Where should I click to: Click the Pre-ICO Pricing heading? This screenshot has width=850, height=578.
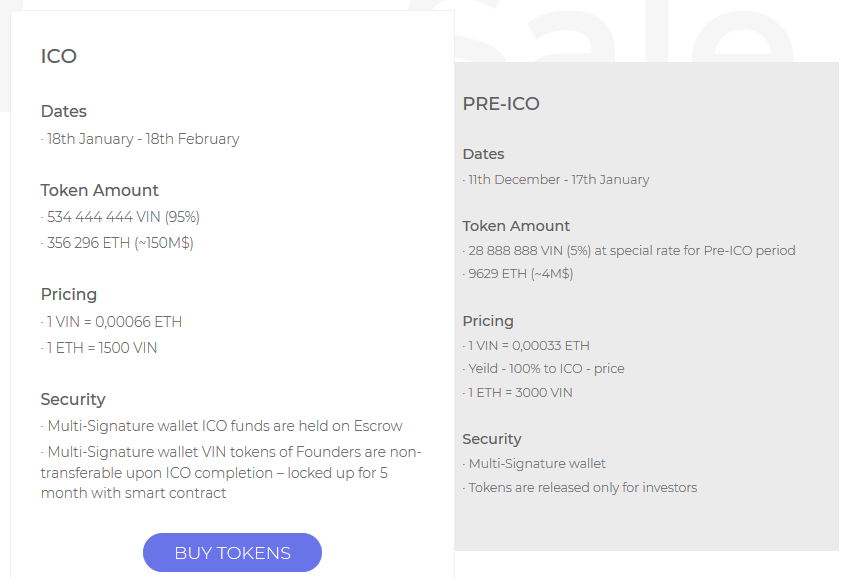[x=488, y=321]
